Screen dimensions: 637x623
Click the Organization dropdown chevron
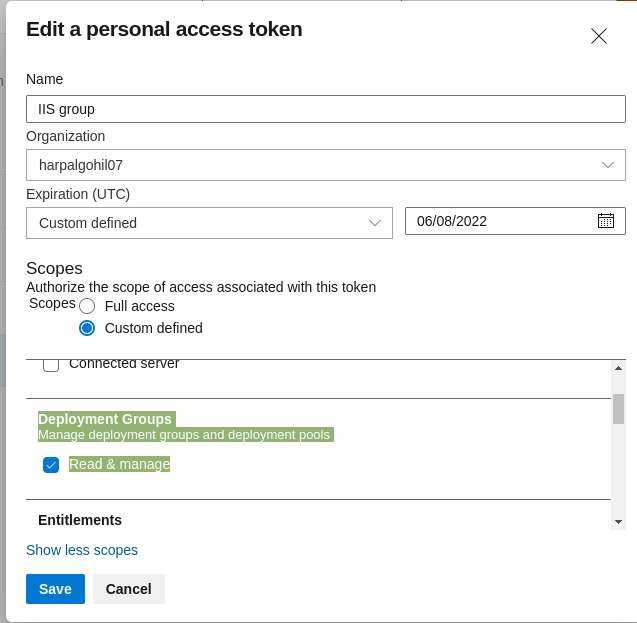(608, 165)
